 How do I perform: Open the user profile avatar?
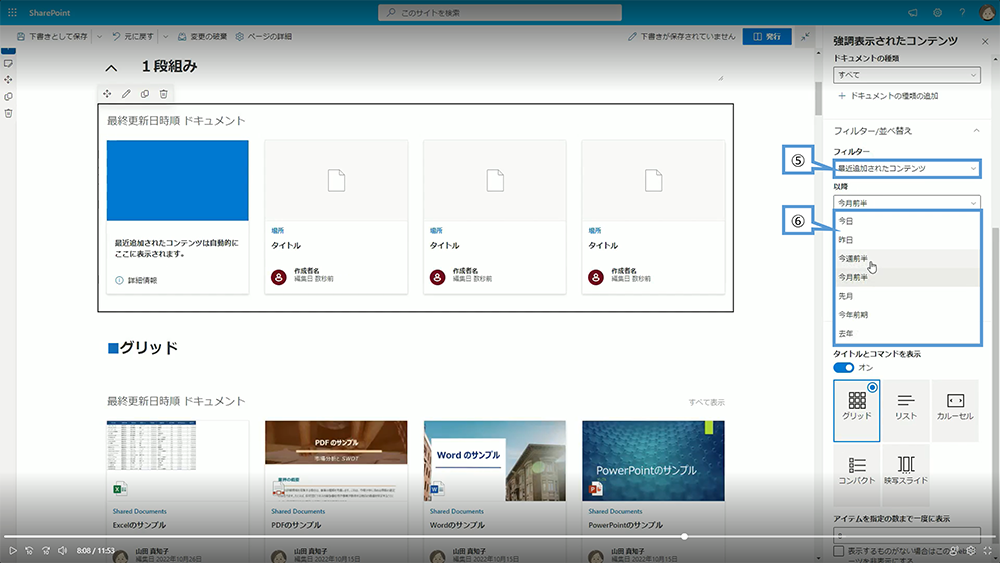pyautogui.click(x=987, y=13)
